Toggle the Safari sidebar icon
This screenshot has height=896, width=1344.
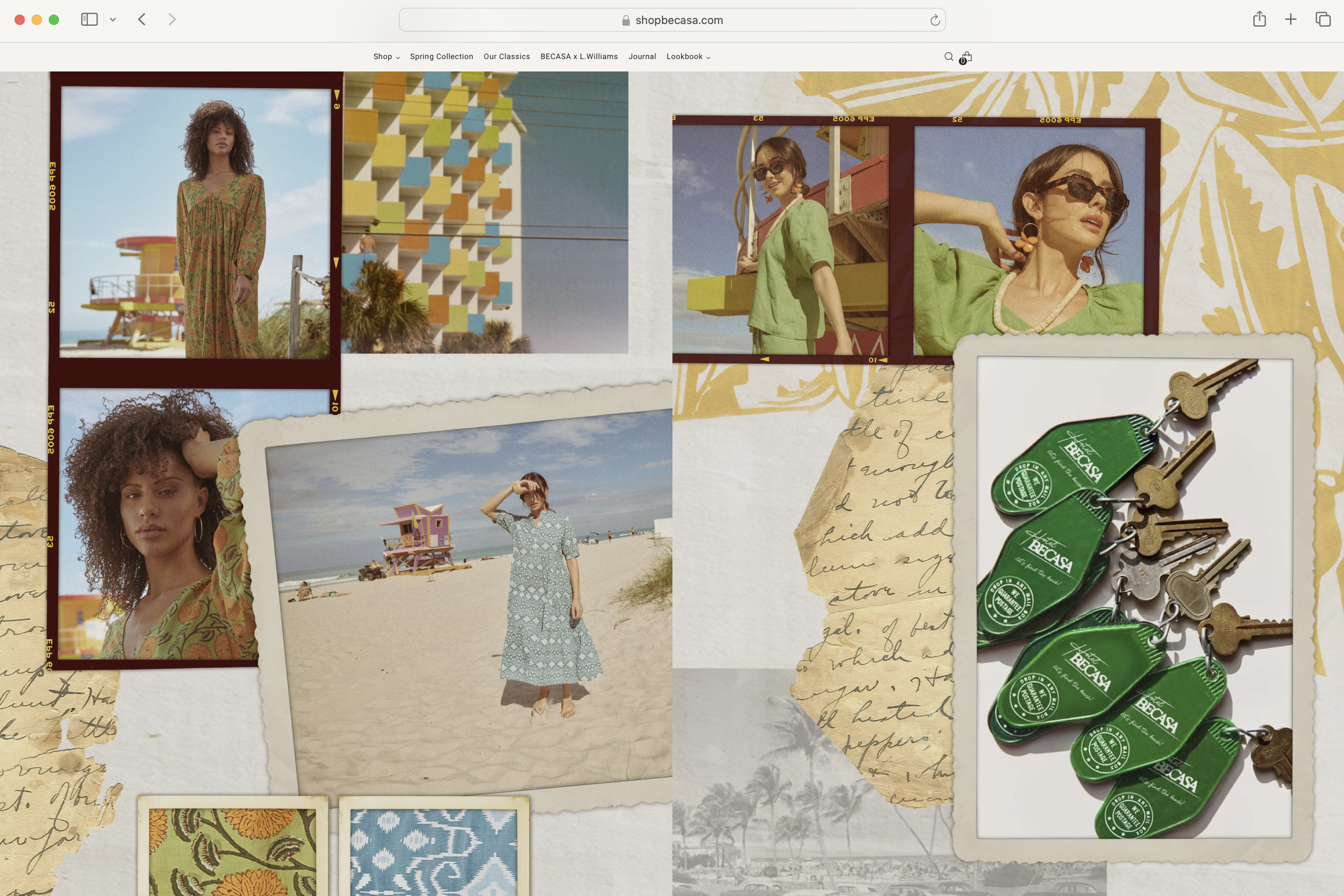[89, 19]
